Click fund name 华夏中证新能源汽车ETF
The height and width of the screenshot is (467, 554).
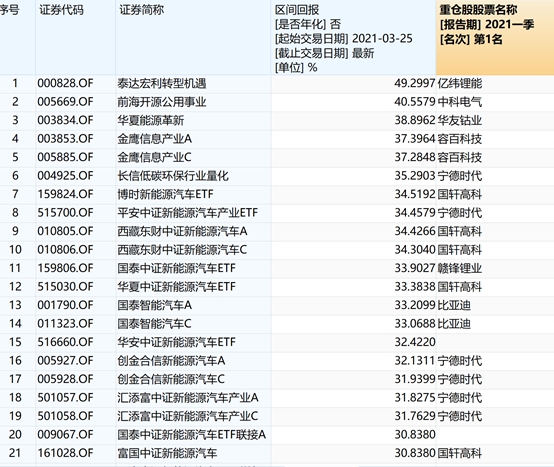(x=177, y=286)
